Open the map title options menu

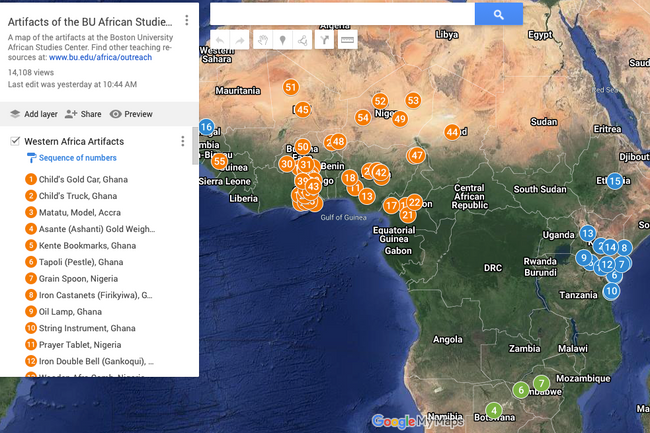tap(187, 20)
